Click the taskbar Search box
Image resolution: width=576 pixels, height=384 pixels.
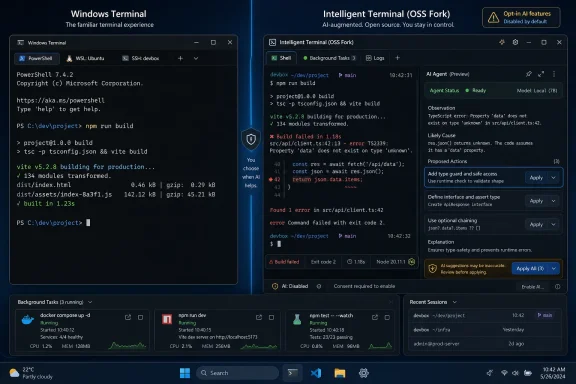pyautogui.click(x=237, y=373)
